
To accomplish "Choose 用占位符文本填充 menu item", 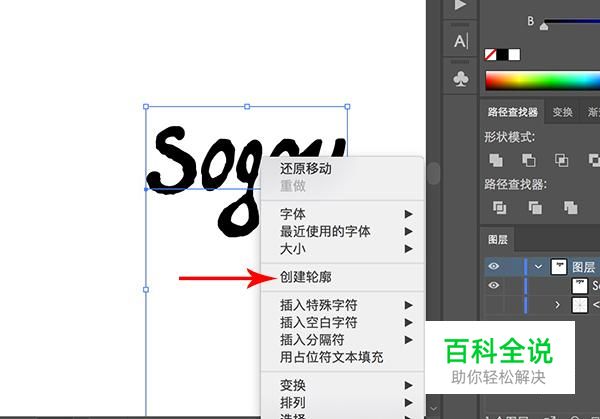I will [x=342, y=357].
